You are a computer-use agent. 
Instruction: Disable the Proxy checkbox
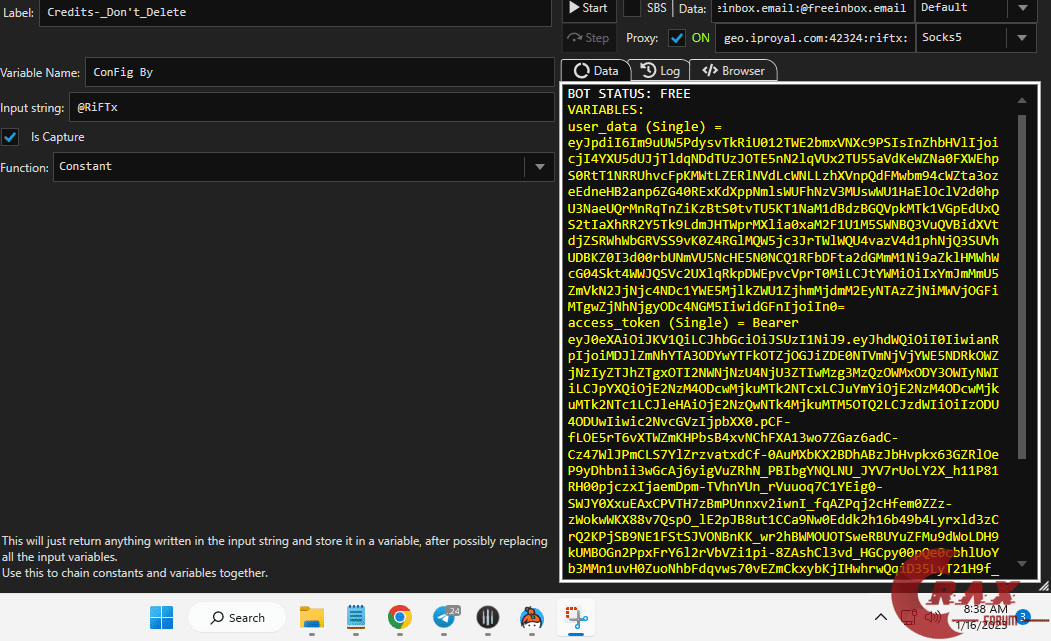click(x=677, y=38)
